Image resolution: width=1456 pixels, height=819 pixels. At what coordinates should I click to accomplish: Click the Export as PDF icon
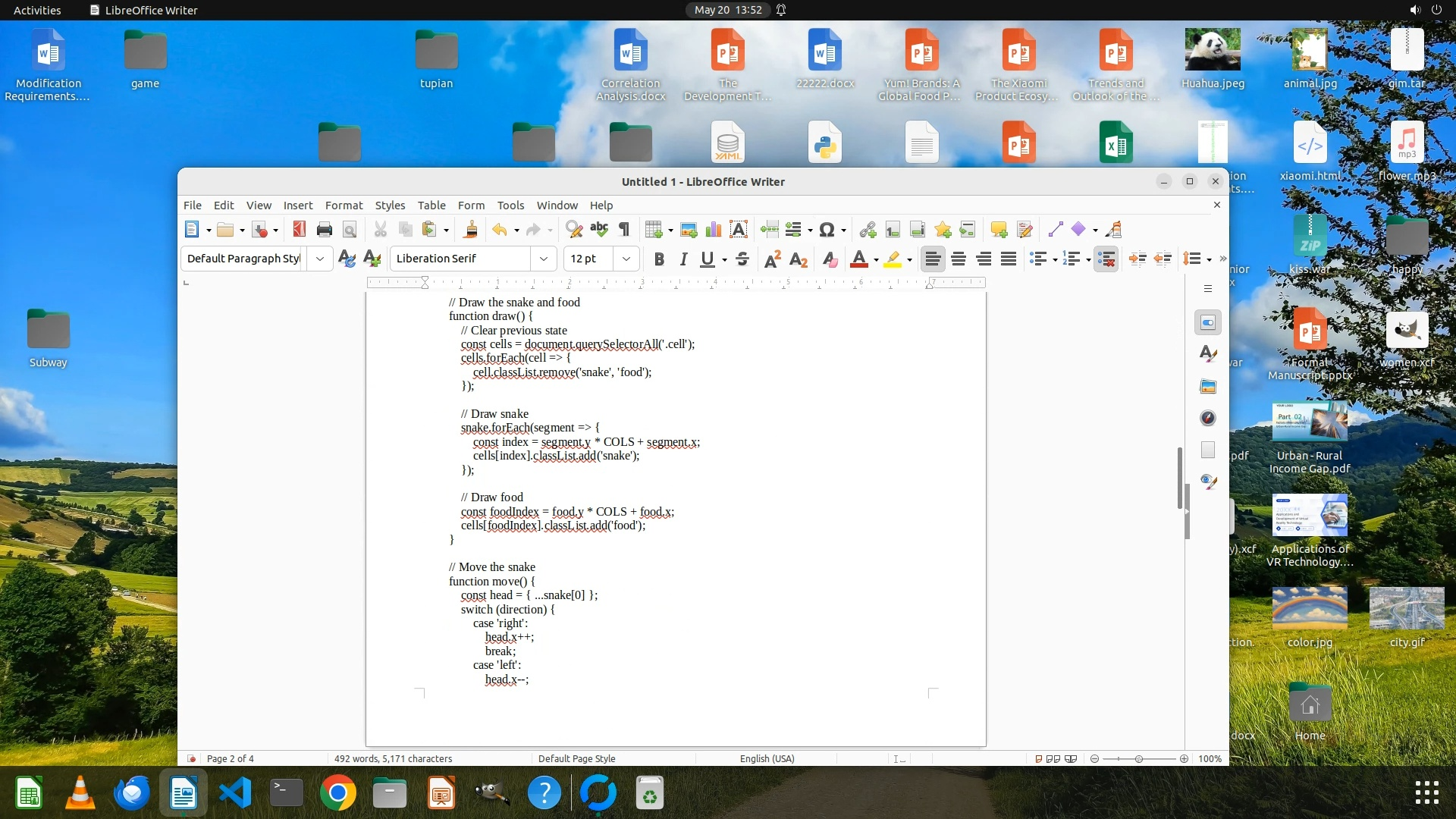point(299,230)
